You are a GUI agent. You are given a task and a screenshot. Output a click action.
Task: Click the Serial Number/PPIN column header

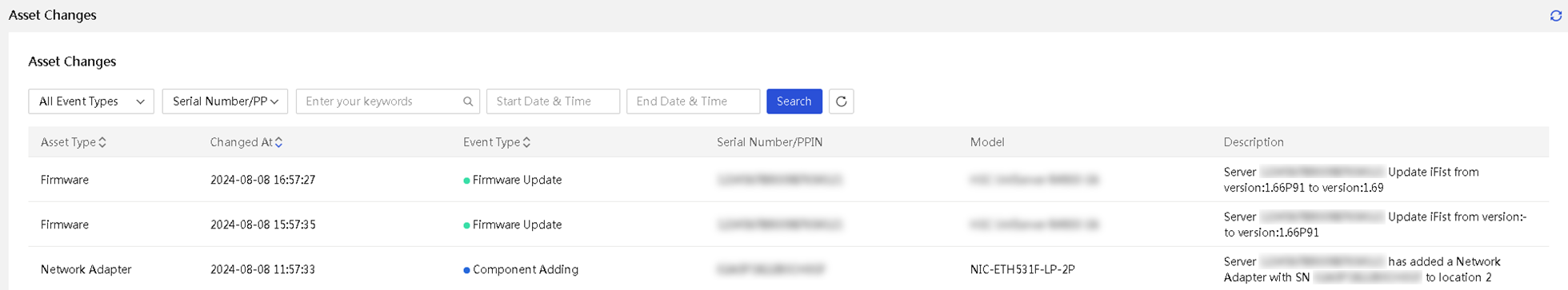tap(770, 142)
